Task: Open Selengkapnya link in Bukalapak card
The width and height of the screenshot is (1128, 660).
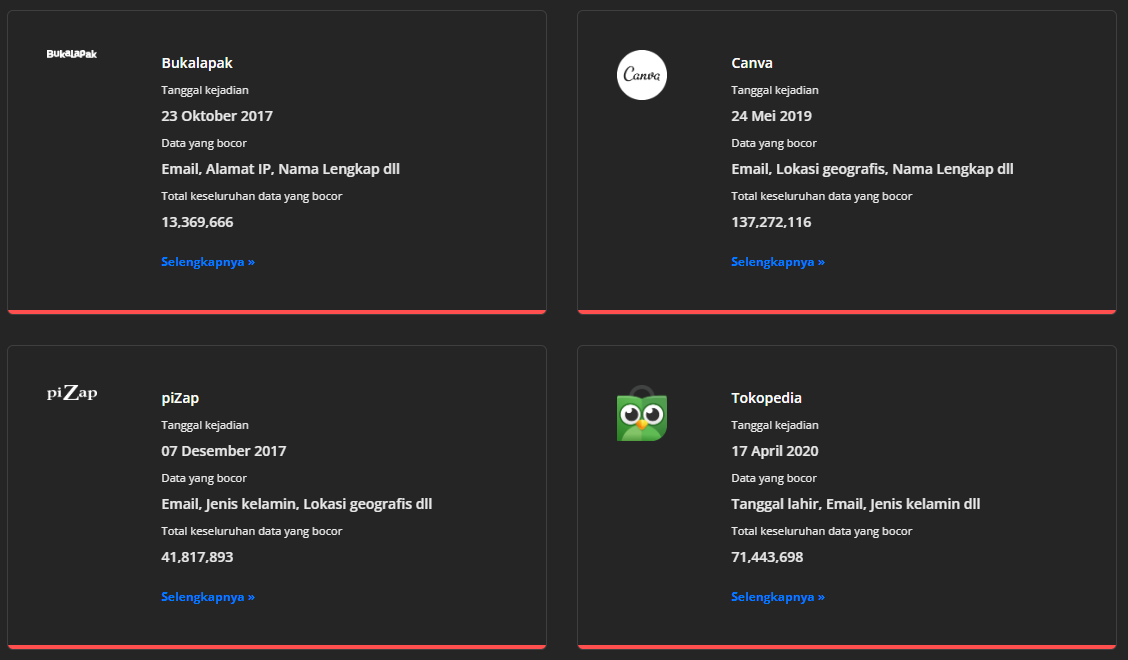Action: tap(208, 262)
